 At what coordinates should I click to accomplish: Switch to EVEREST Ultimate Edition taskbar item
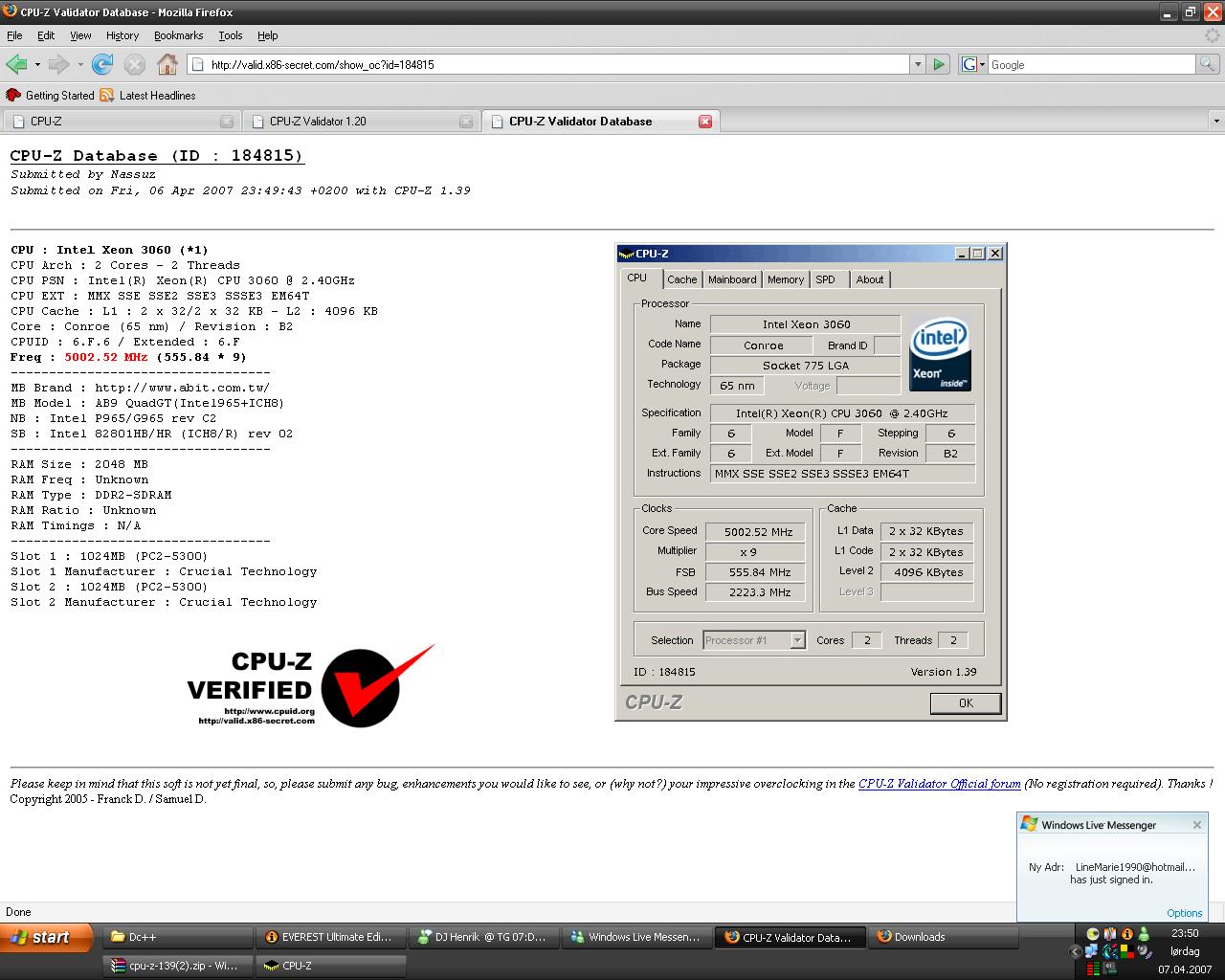point(330,937)
